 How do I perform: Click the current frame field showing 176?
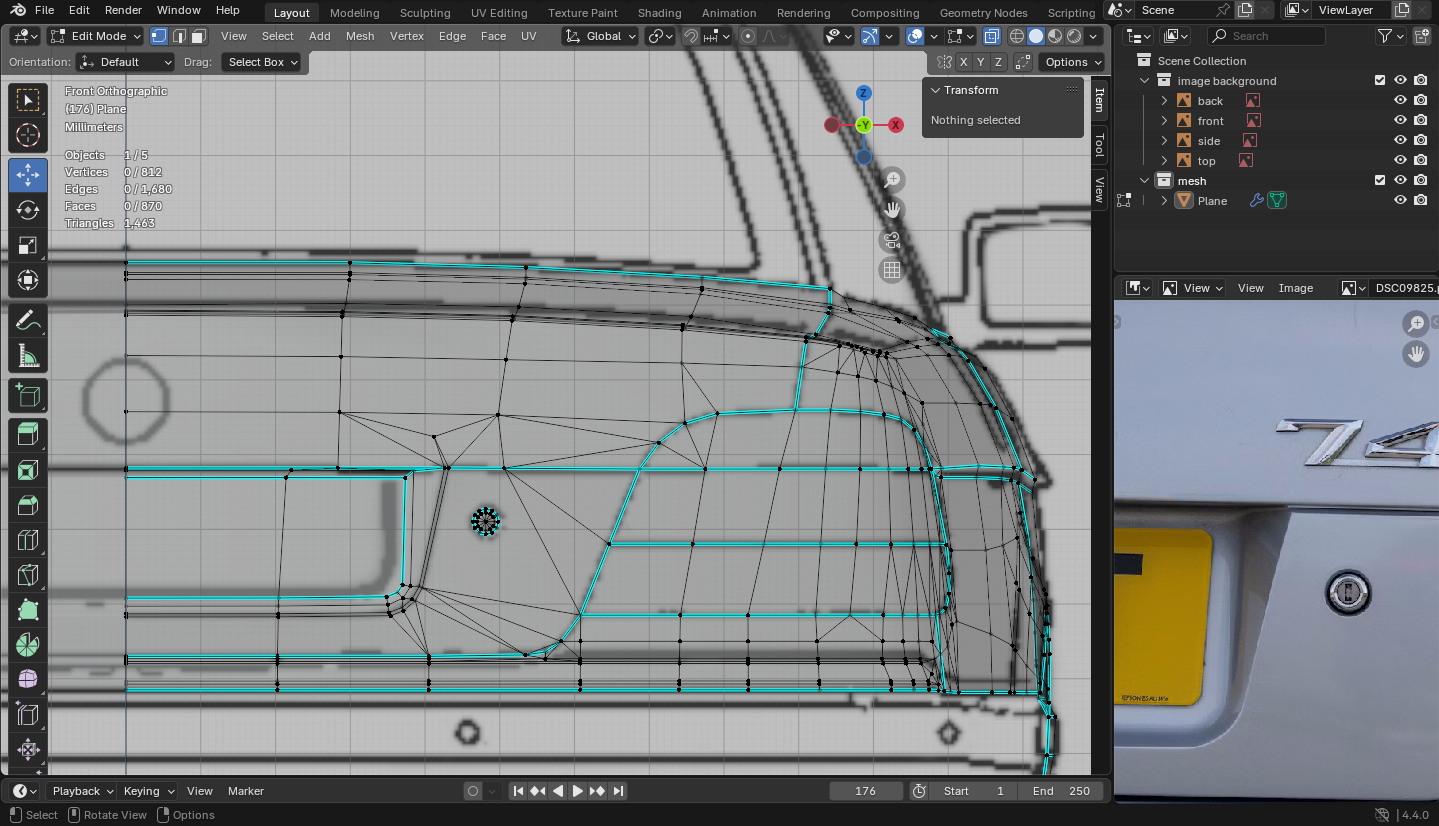click(866, 791)
